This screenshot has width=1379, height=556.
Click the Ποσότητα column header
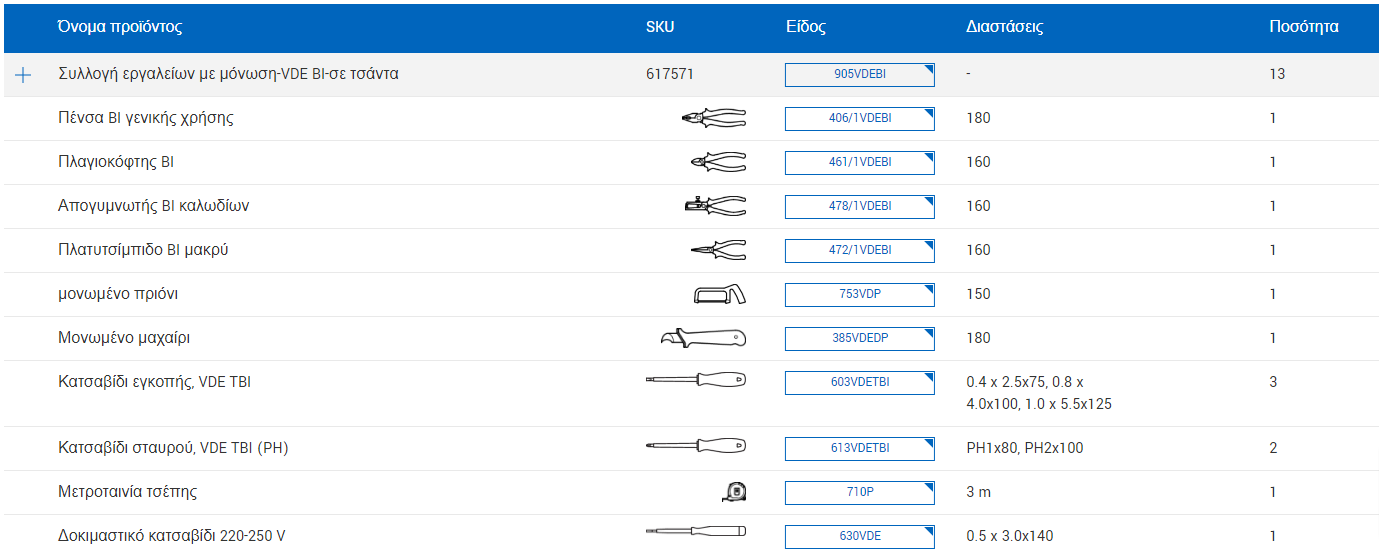[x=1303, y=27]
